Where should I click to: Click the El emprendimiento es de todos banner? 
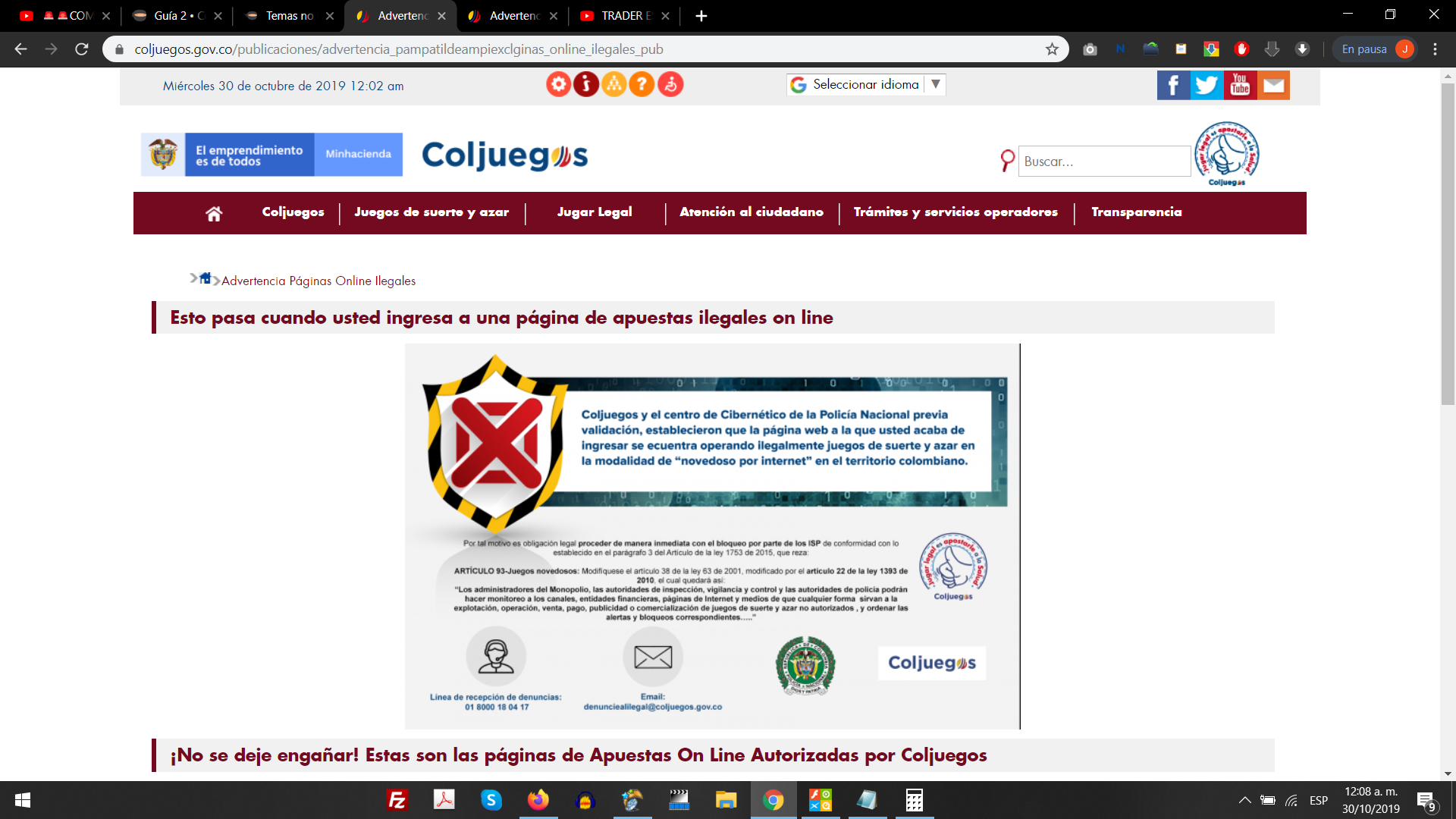[249, 155]
